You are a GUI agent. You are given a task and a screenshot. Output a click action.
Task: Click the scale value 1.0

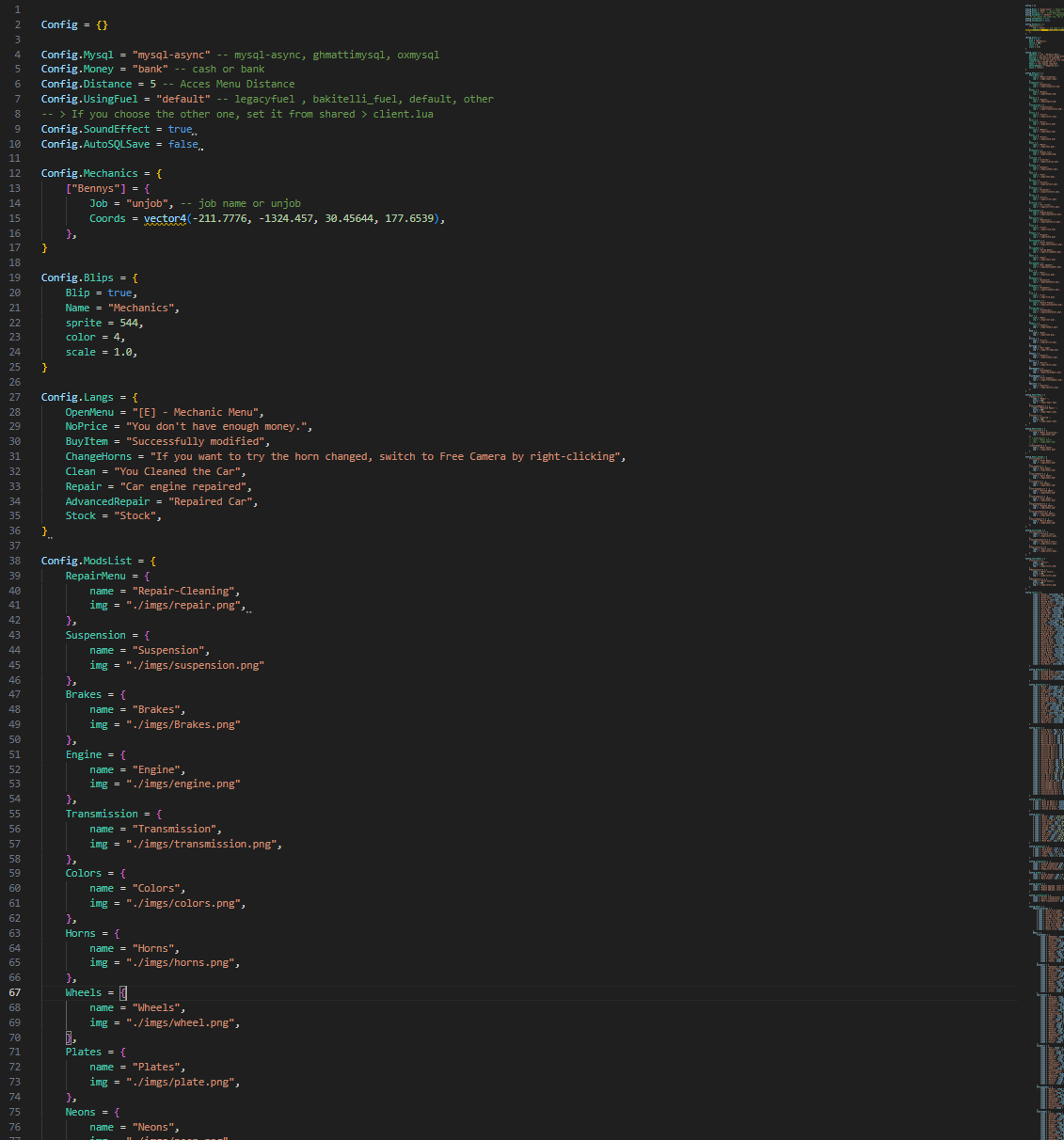[x=122, y=351]
